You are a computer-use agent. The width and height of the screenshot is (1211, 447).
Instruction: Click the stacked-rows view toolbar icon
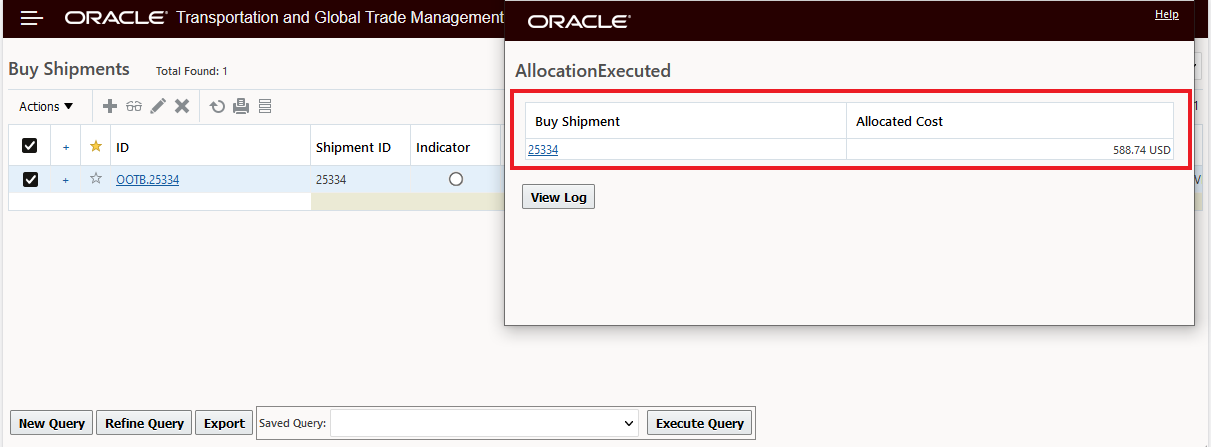(265, 106)
